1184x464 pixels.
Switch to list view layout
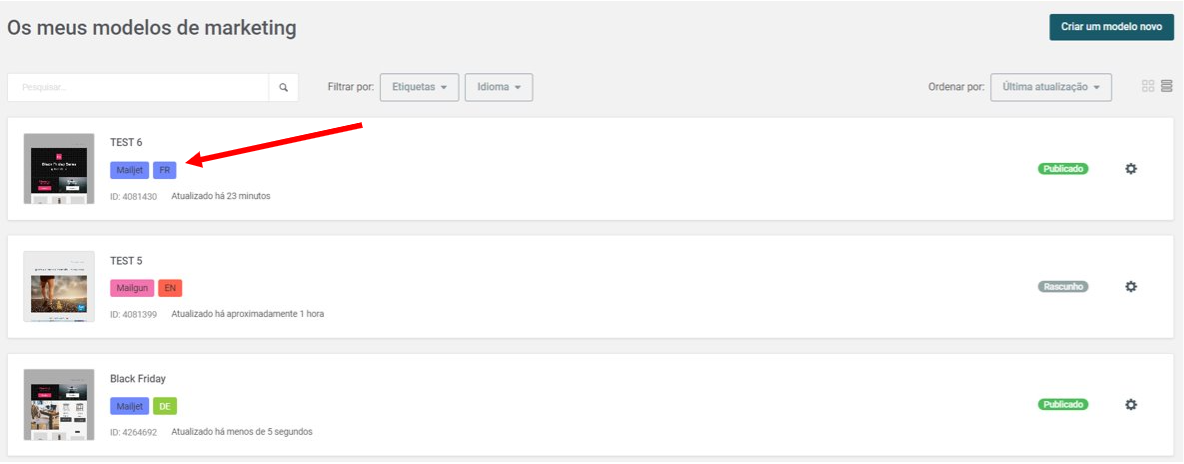pyautogui.click(x=1167, y=86)
